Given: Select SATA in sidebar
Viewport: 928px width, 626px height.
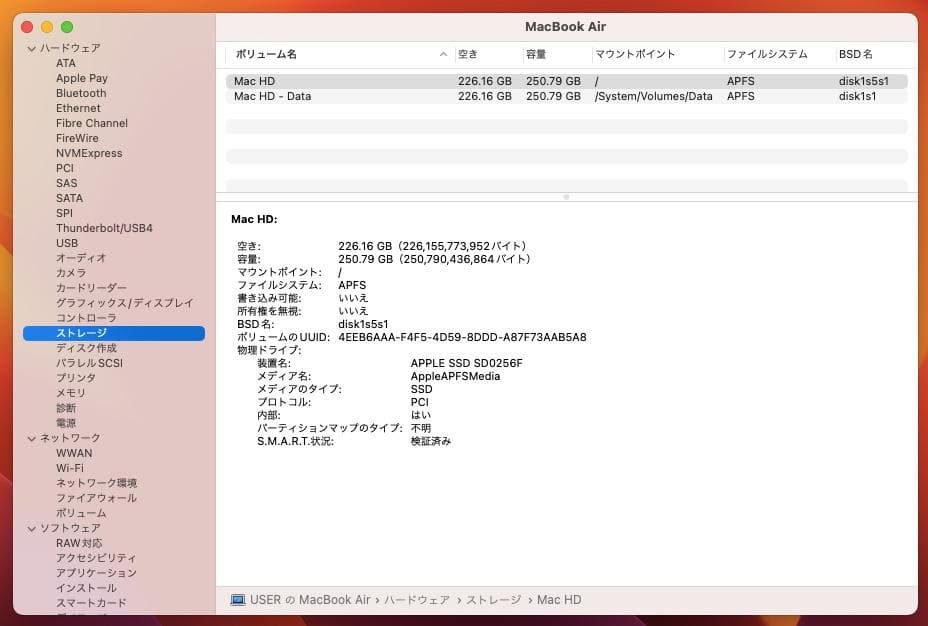Looking at the screenshot, I should (x=69, y=198).
